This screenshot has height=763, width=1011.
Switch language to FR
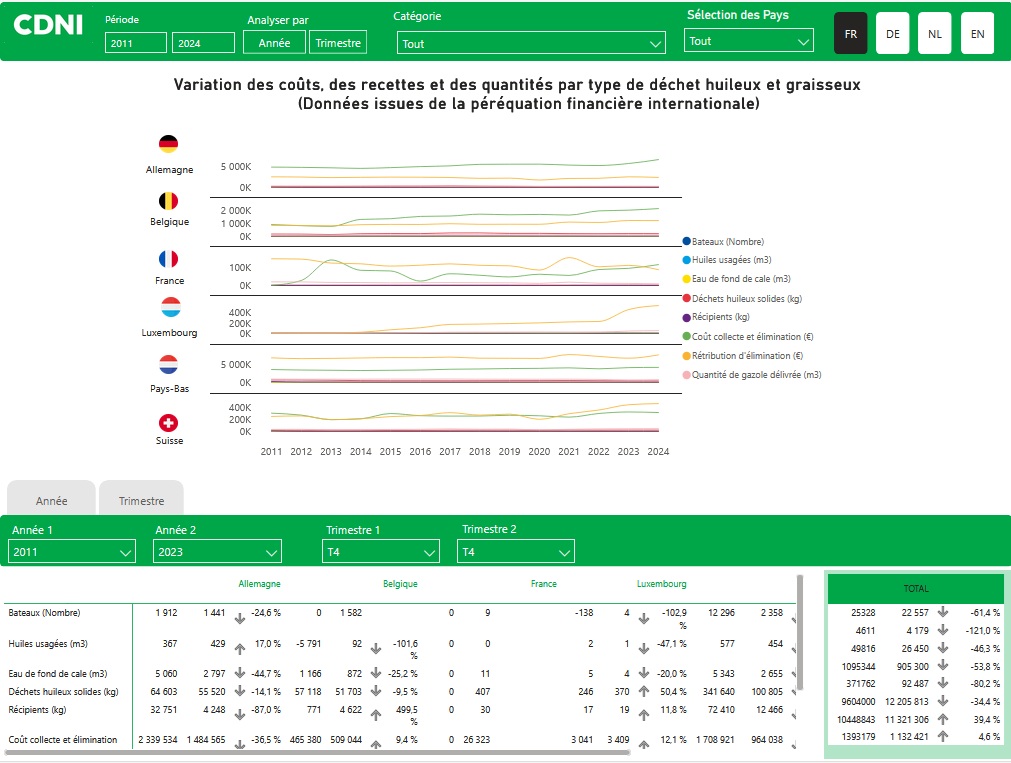coord(850,33)
